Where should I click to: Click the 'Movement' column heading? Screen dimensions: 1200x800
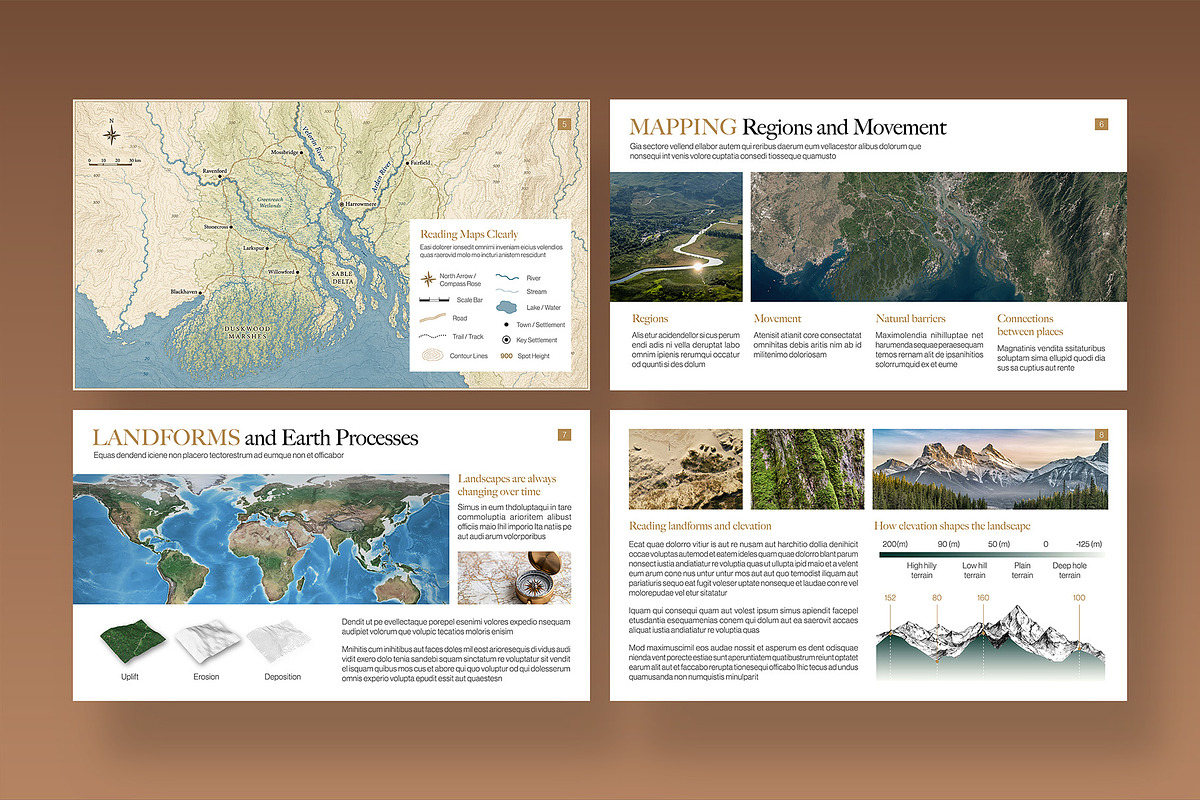(x=778, y=319)
